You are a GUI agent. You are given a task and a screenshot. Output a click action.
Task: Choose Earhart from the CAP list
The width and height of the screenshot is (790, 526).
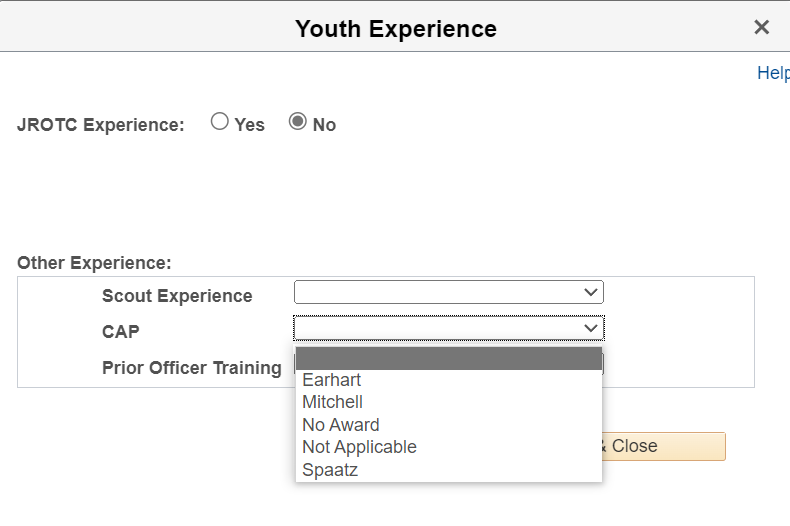click(x=332, y=380)
